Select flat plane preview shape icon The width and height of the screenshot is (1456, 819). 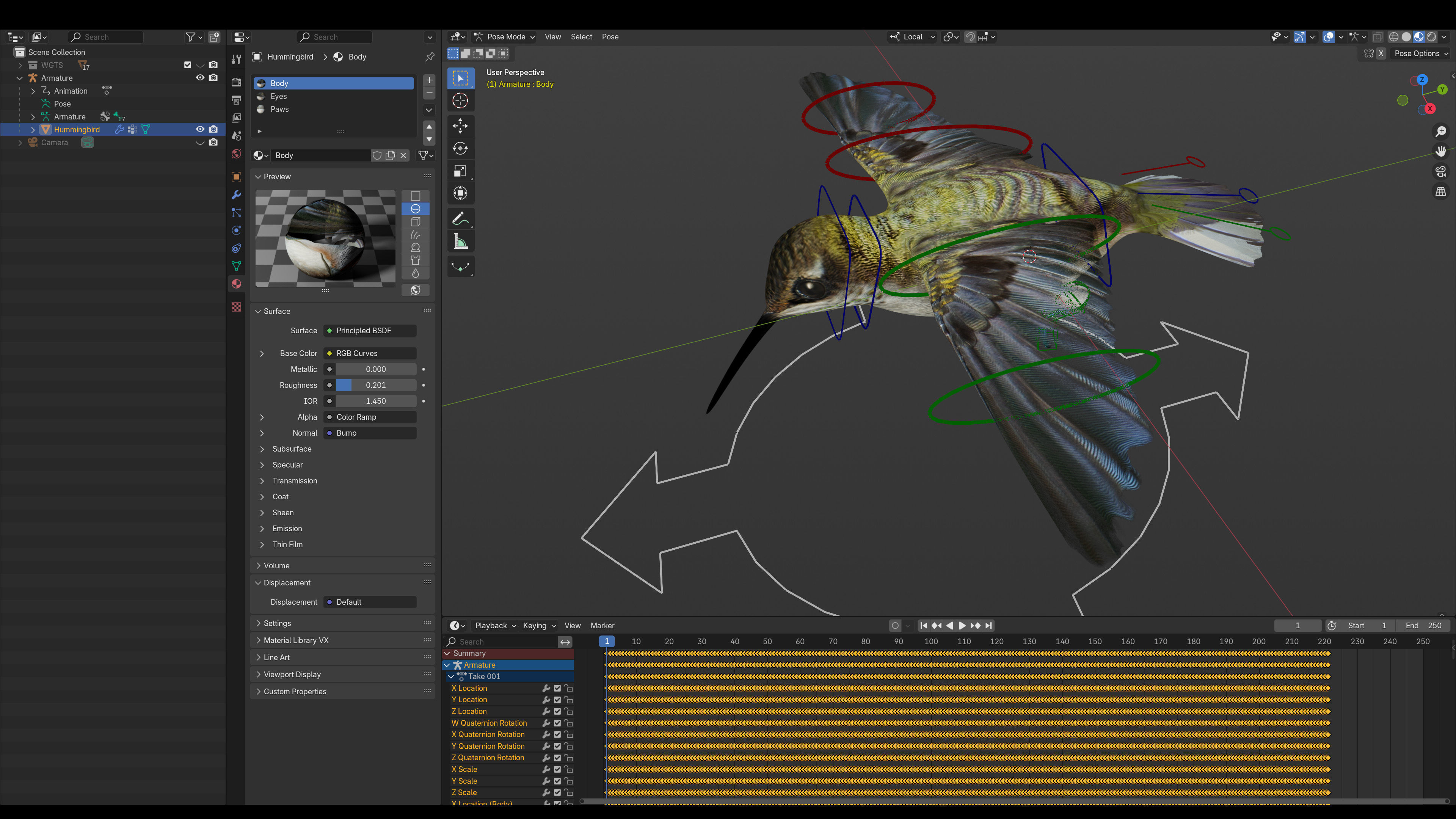click(416, 196)
